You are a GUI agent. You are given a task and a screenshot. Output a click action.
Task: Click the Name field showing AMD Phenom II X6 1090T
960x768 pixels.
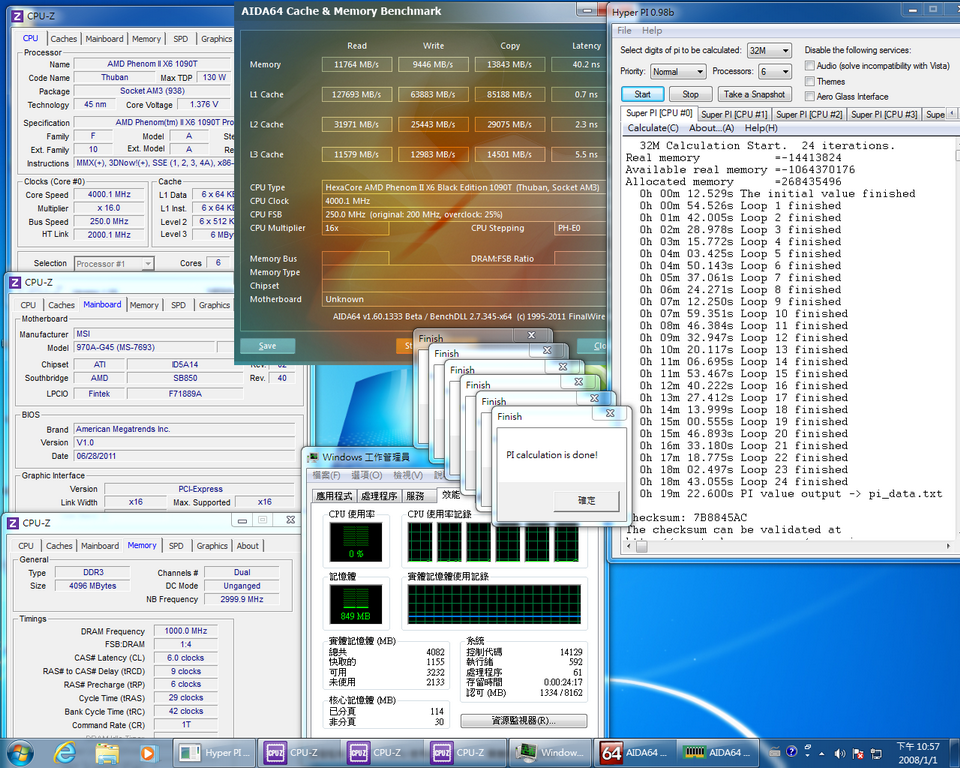(152, 64)
